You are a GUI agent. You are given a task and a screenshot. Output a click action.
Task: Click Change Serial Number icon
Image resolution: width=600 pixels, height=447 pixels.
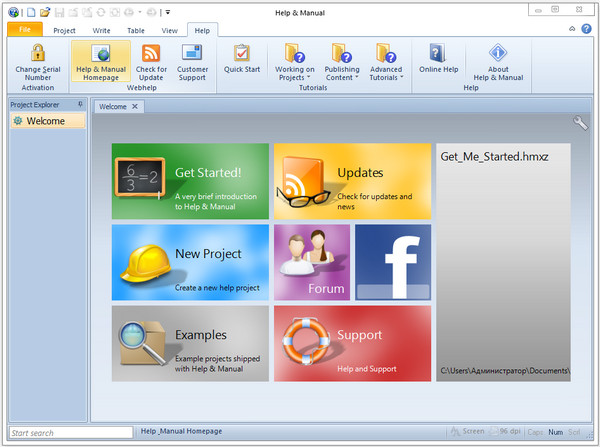pyautogui.click(x=36, y=53)
